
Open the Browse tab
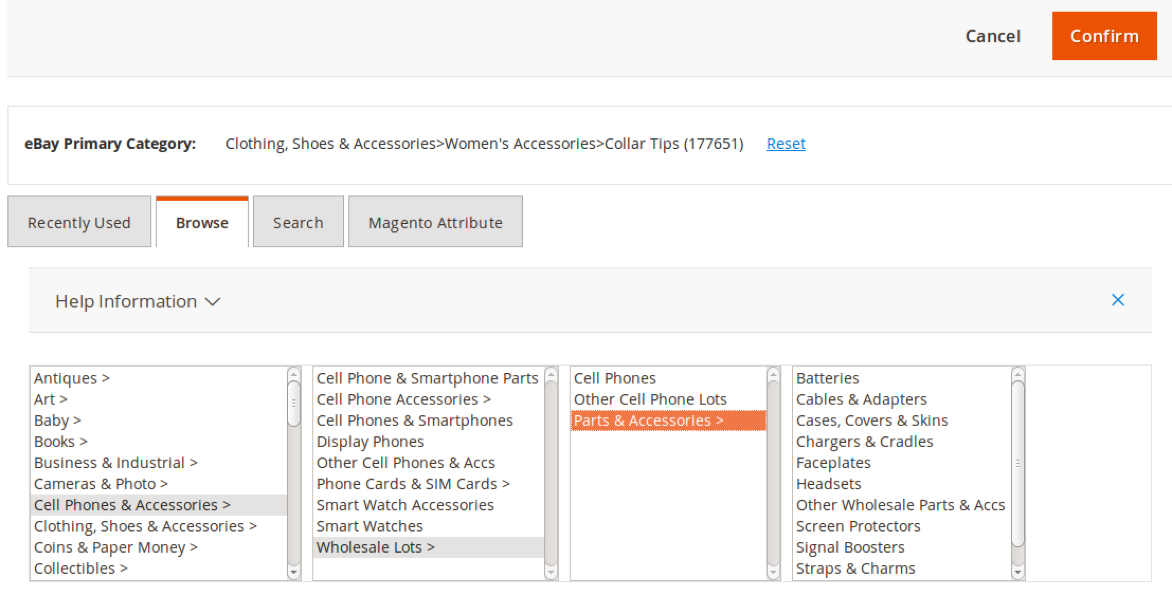tap(202, 222)
